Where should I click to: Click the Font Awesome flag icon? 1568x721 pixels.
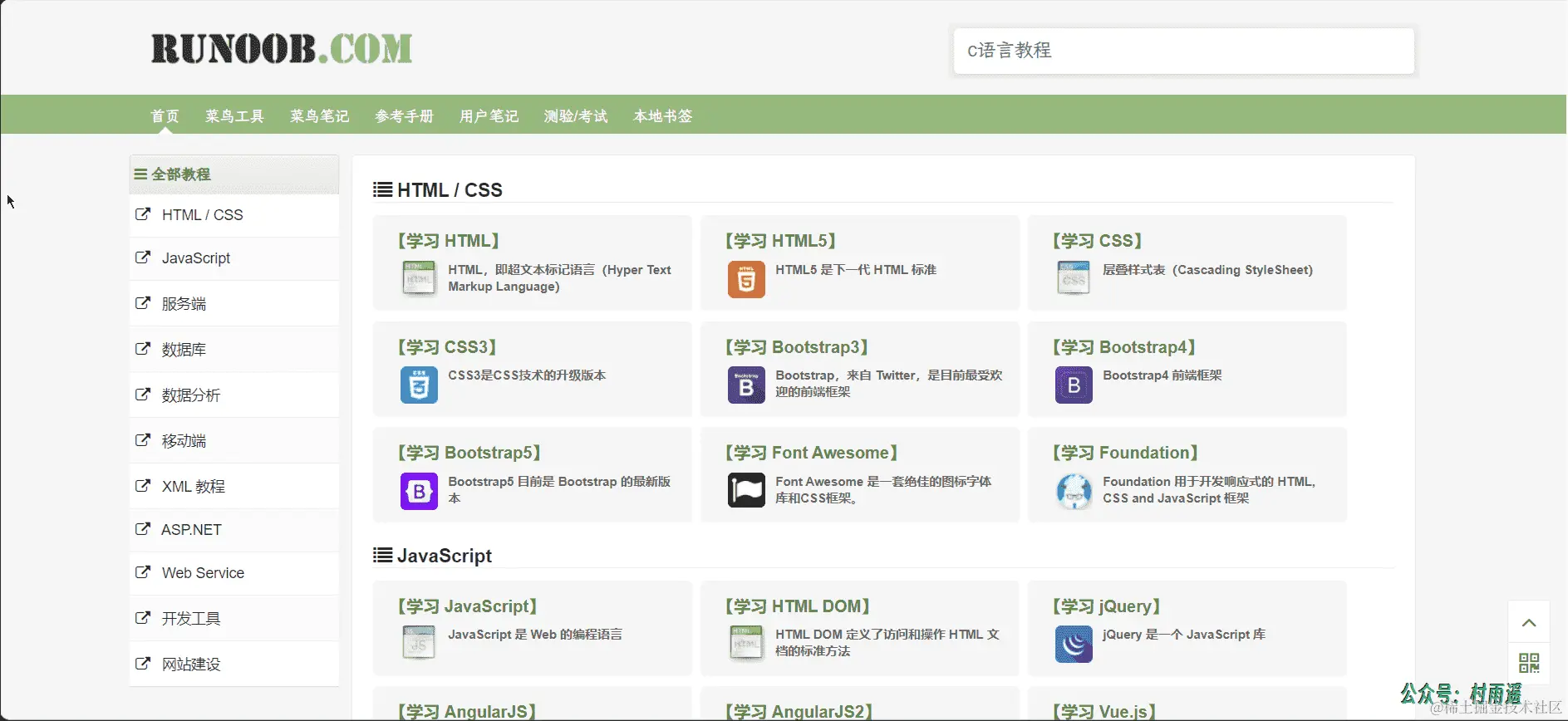coord(746,491)
